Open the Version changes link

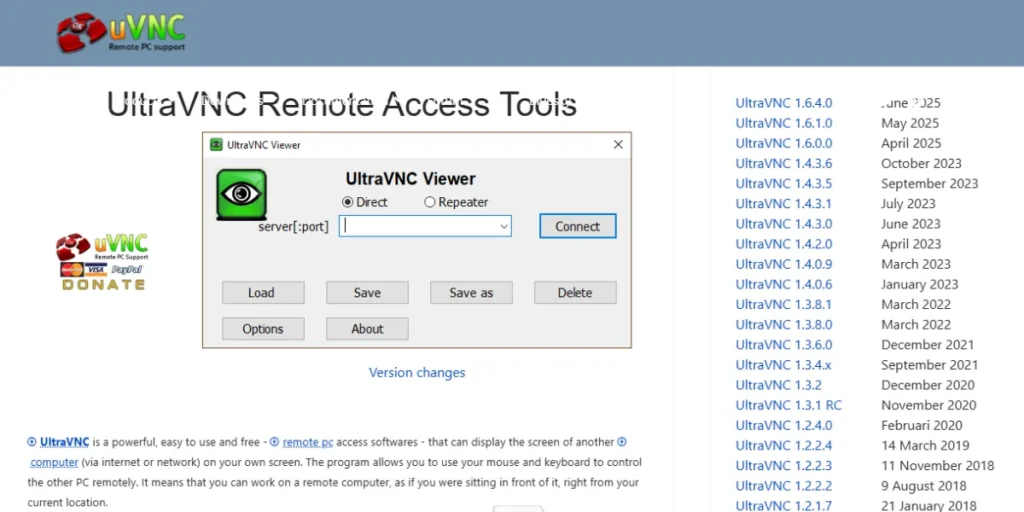[x=417, y=373]
